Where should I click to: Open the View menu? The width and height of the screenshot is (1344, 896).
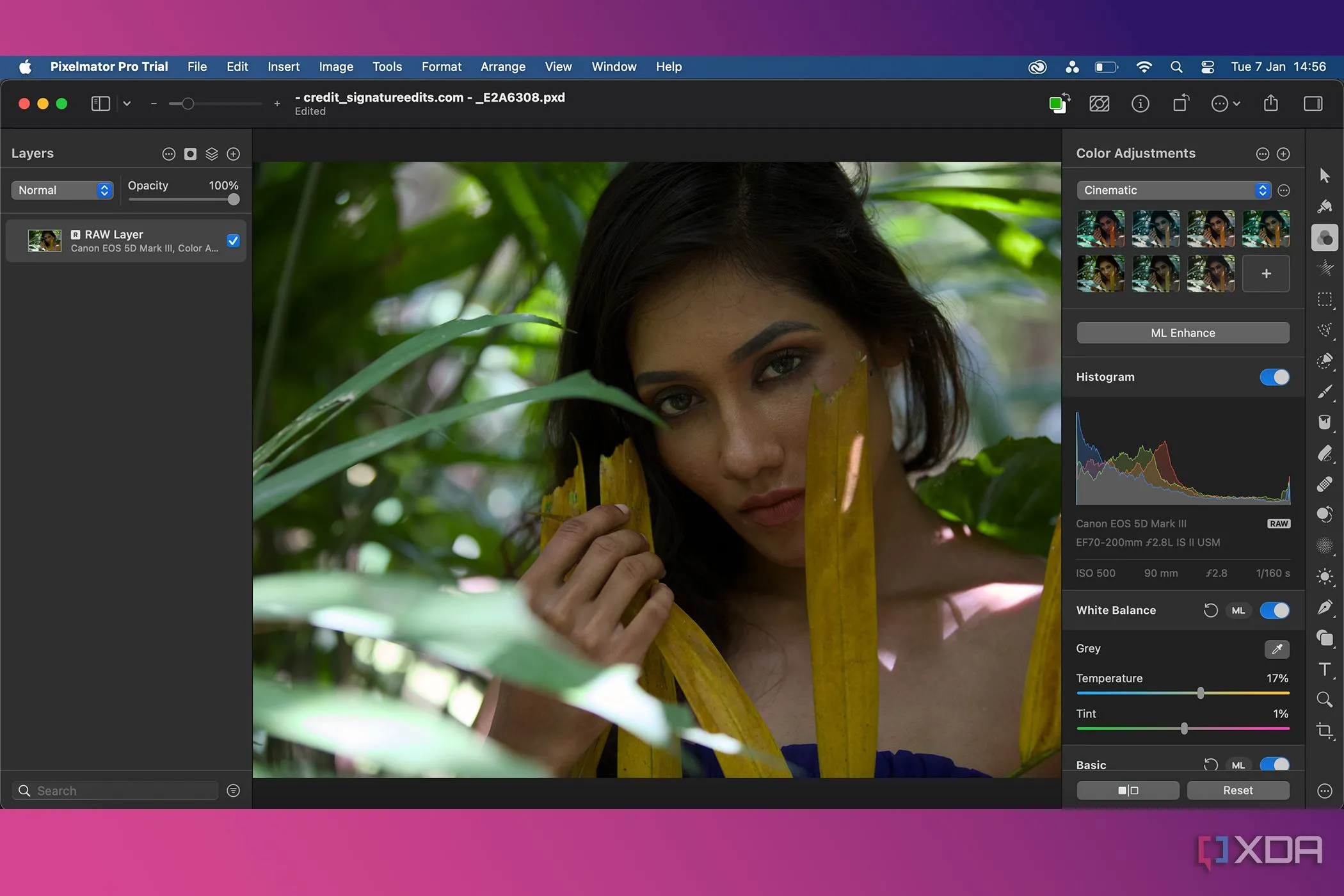pyautogui.click(x=558, y=67)
